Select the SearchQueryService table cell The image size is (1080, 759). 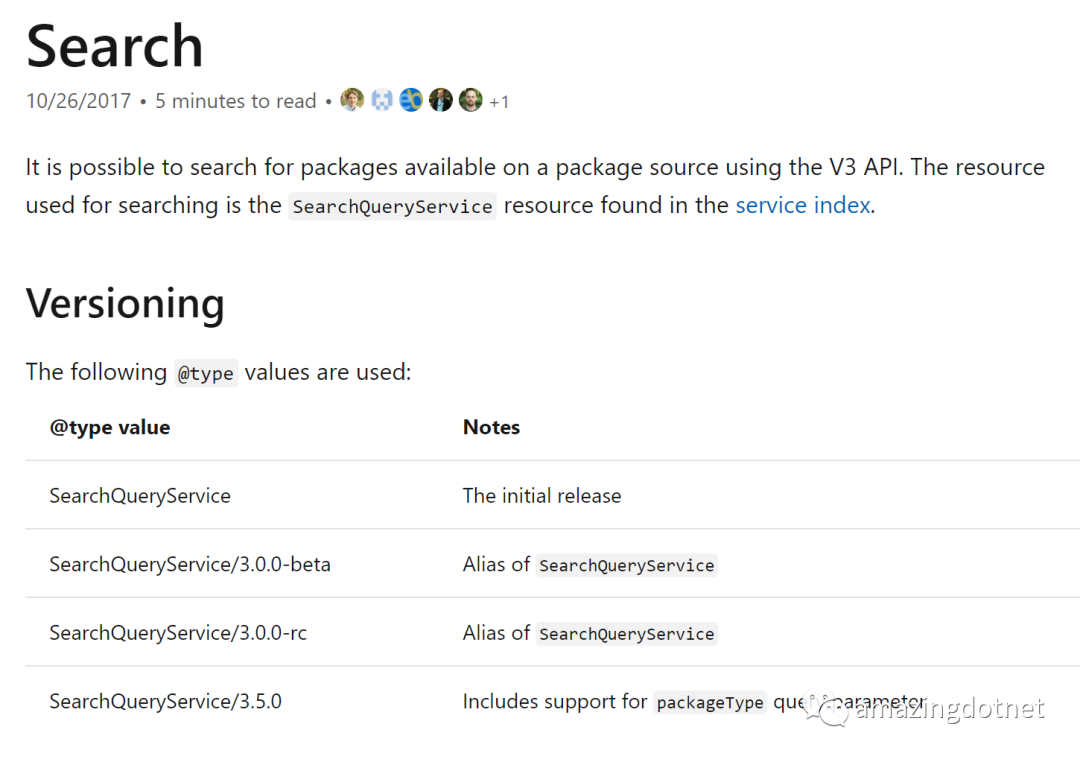(x=140, y=496)
